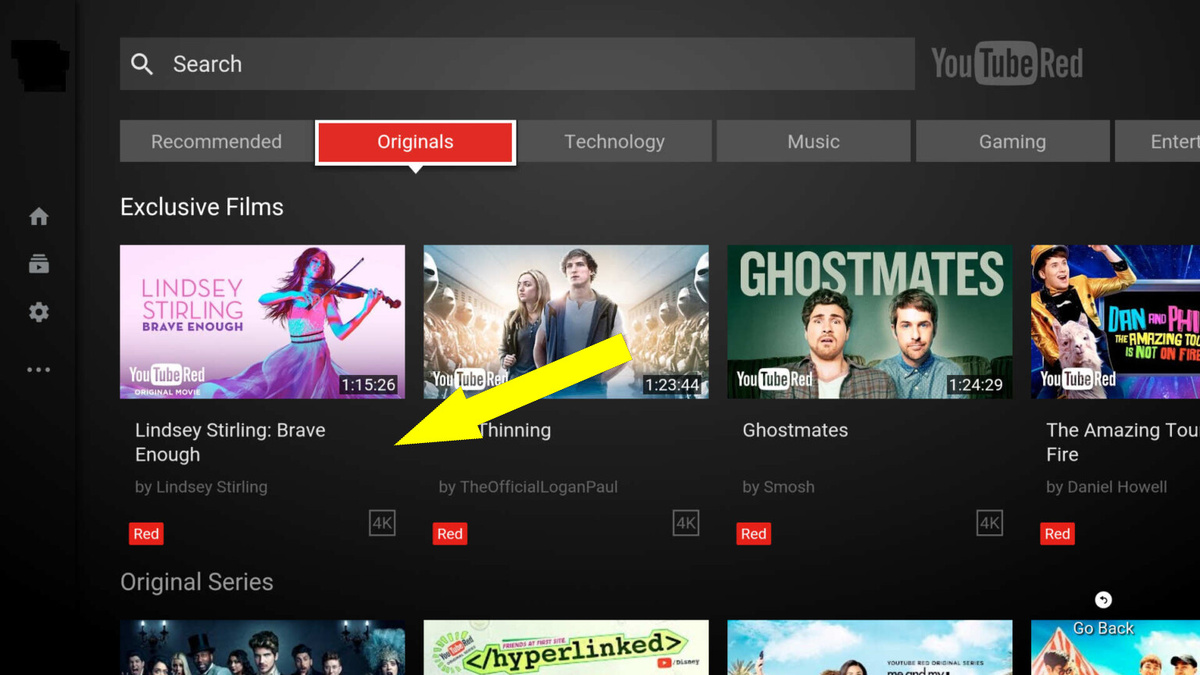Open the three-dot more menu in sidebar
The height and width of the screenshot is (675, 1200).
(x=39, y=370)
